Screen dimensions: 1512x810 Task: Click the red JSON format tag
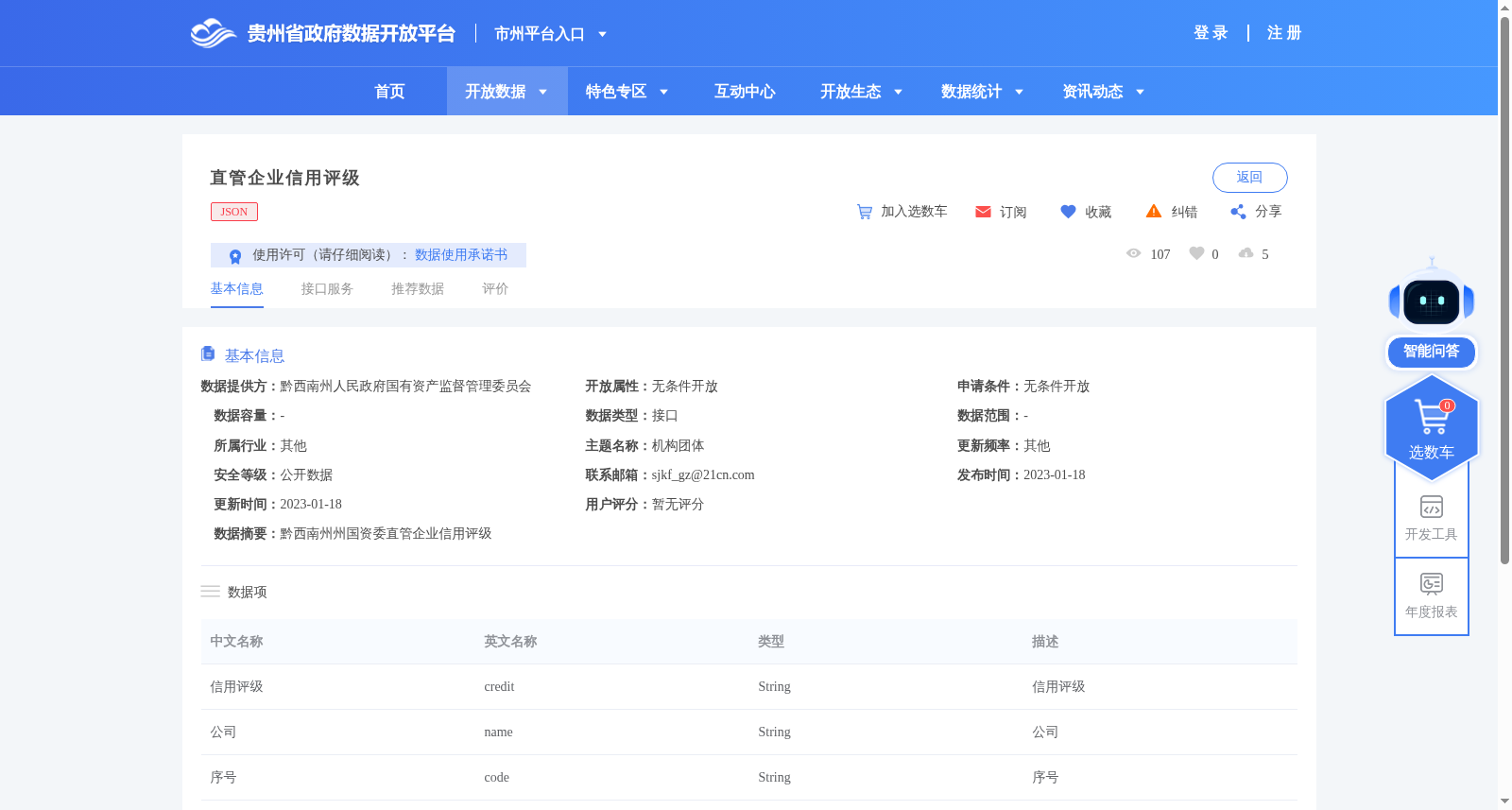[x=234, y=212]
